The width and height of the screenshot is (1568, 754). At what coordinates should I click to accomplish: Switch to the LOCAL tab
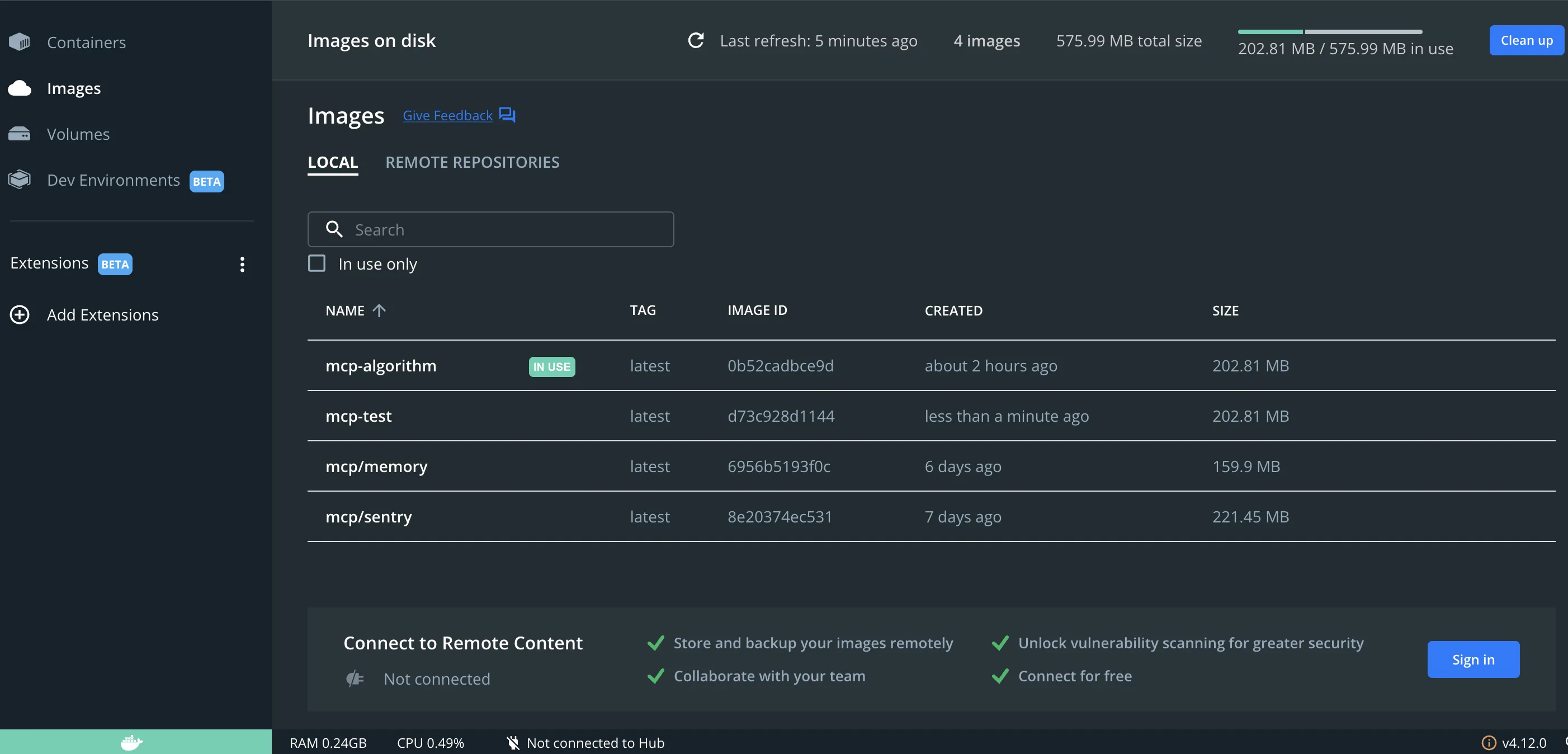pyautogui.click(x=333, y=163)
